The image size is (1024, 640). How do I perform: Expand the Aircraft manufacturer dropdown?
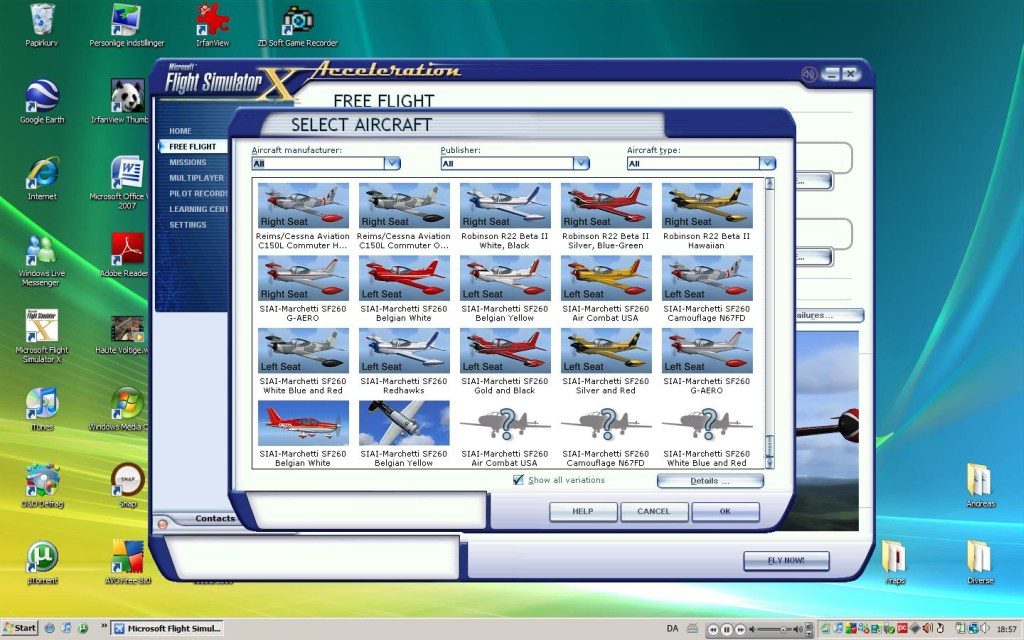tap(392, 163)
